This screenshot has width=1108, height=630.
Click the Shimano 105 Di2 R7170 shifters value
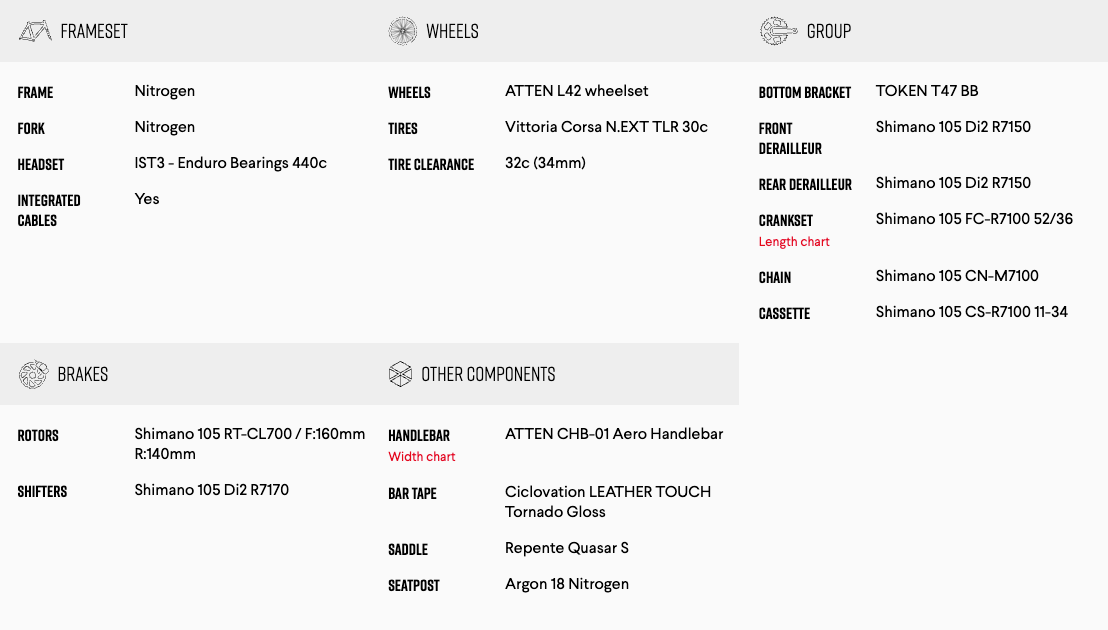click(x=212, y=490)
